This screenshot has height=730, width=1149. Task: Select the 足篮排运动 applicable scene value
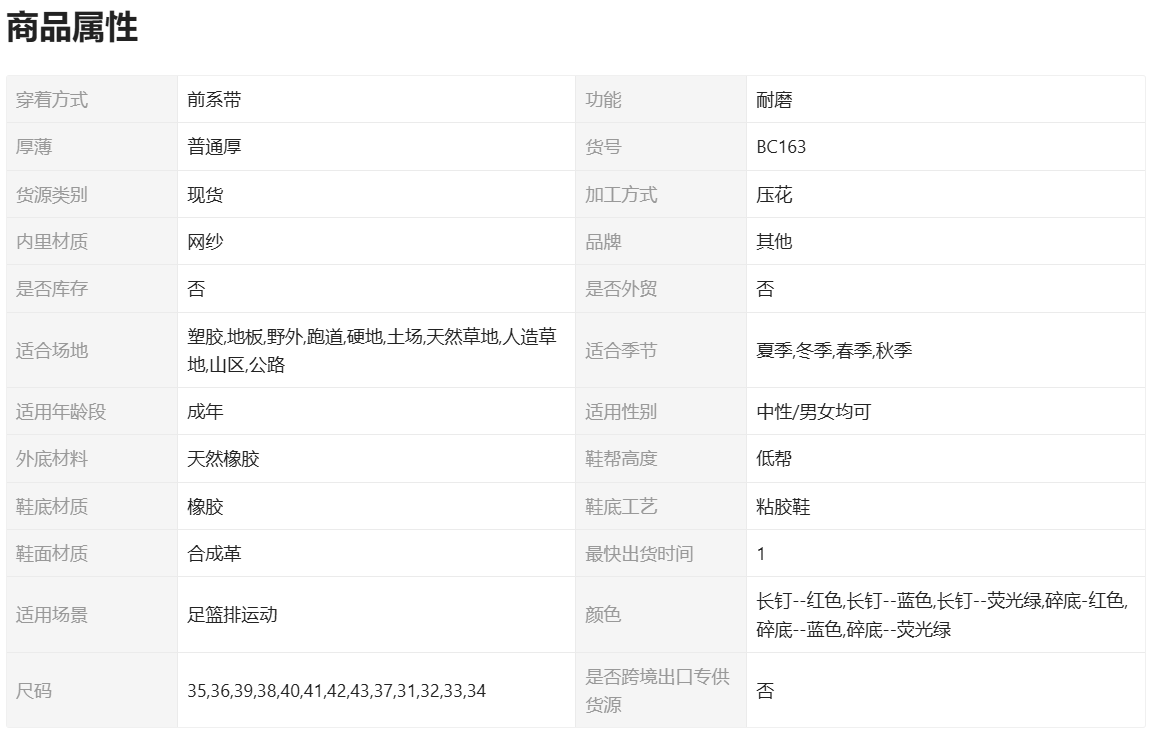click(232, 615)
